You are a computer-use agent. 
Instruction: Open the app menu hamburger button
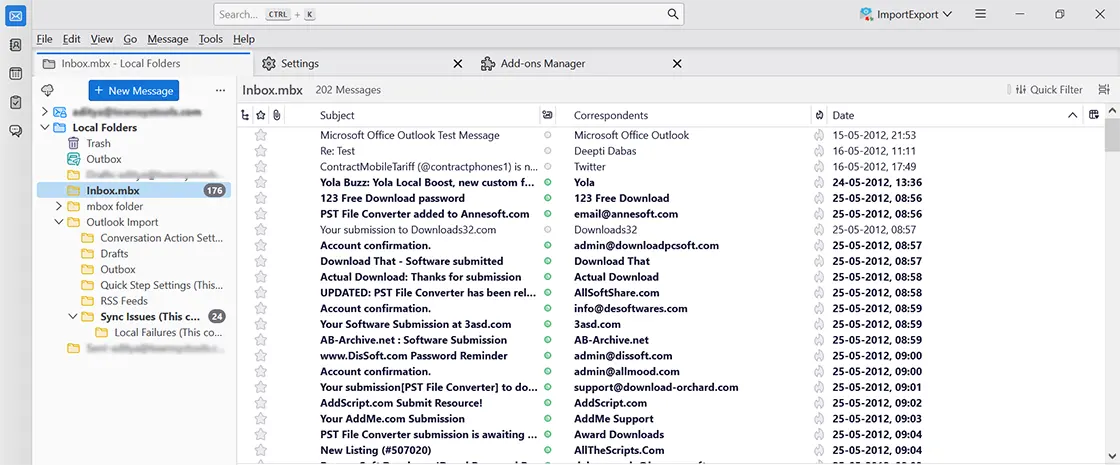981,14
